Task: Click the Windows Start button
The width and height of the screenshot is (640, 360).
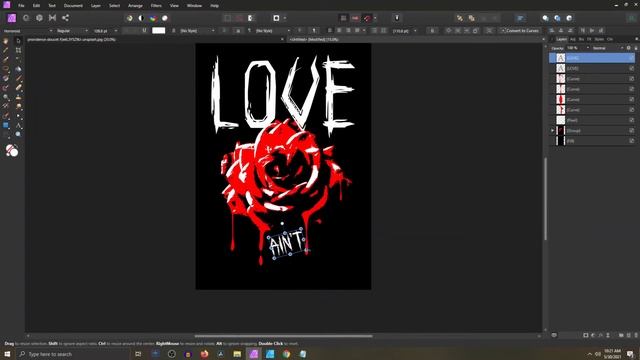Action: [x=7, y=354]
